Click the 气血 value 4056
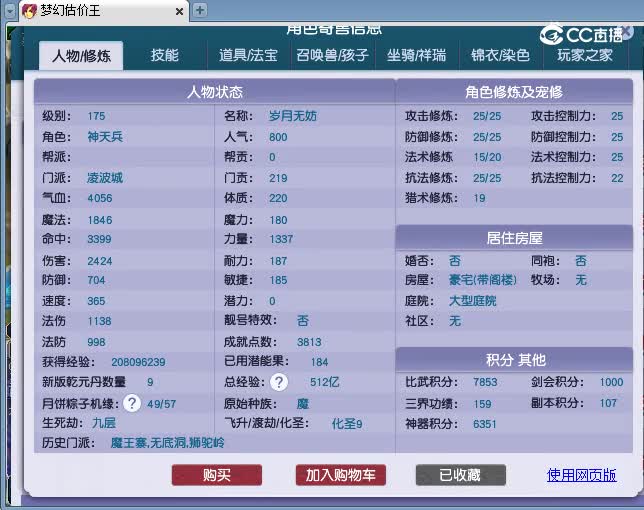This screenshot has height=510, width=644. (100, 198)
